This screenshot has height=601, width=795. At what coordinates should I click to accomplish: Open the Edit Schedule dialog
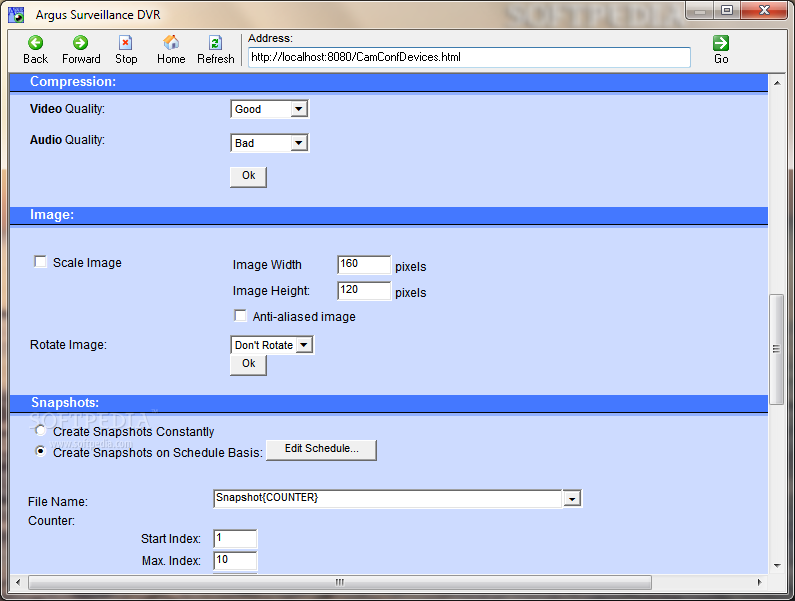click(x=321, y=450)
